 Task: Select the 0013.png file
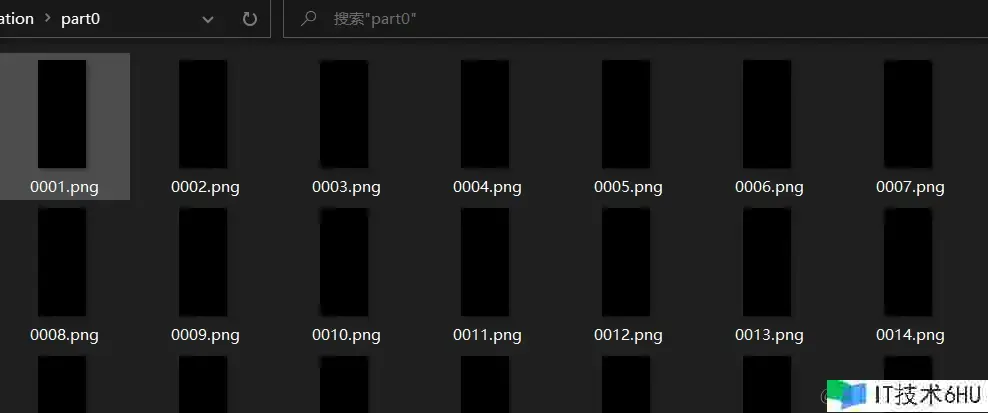pyautogui.click(x=769, y=274)
